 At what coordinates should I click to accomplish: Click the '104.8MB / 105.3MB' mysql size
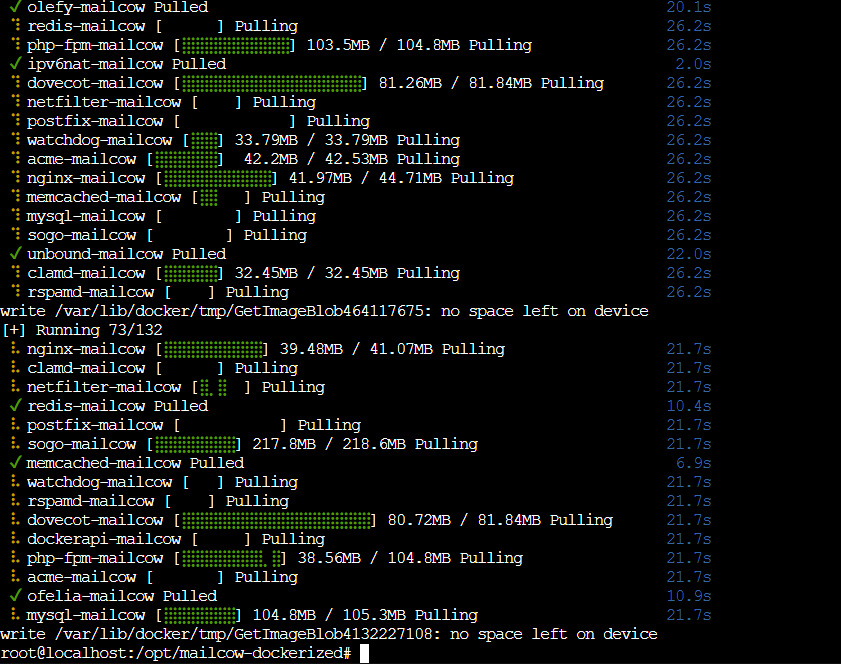(329, 615)
